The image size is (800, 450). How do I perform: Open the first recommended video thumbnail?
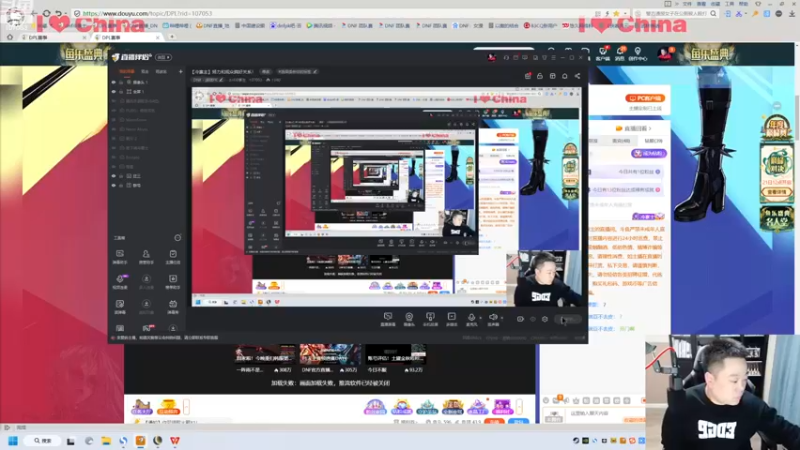(265, 354)
